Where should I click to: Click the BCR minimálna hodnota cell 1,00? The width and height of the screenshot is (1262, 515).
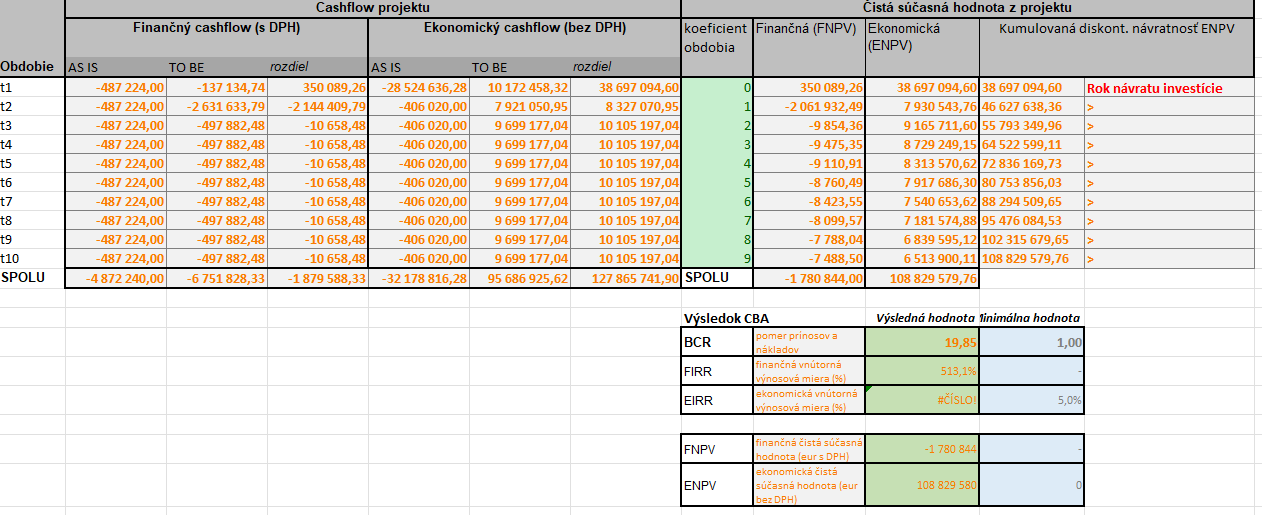point(1031,342)
